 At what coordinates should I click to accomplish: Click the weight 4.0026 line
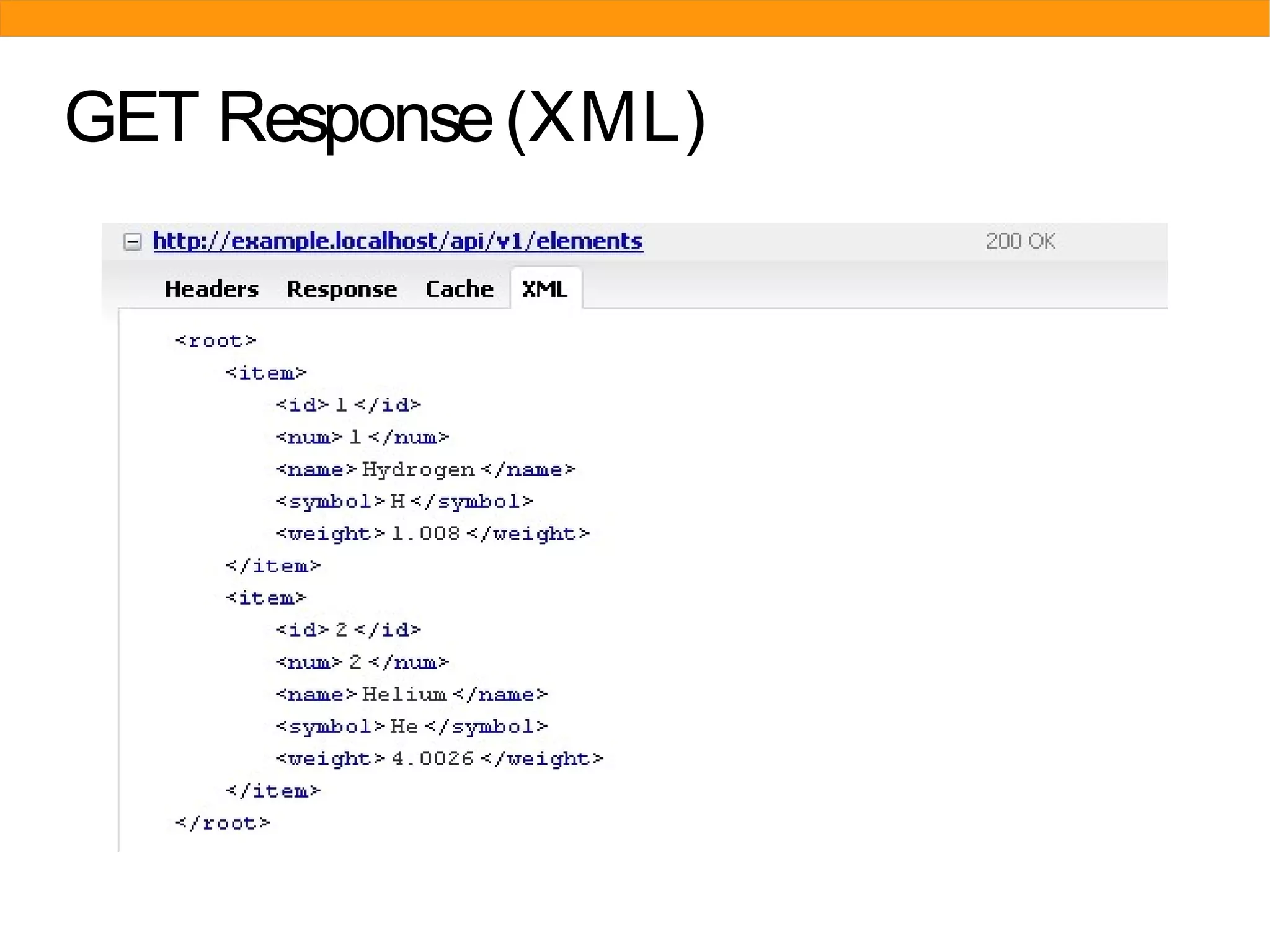pyautogui.click(x=439, y=758)
